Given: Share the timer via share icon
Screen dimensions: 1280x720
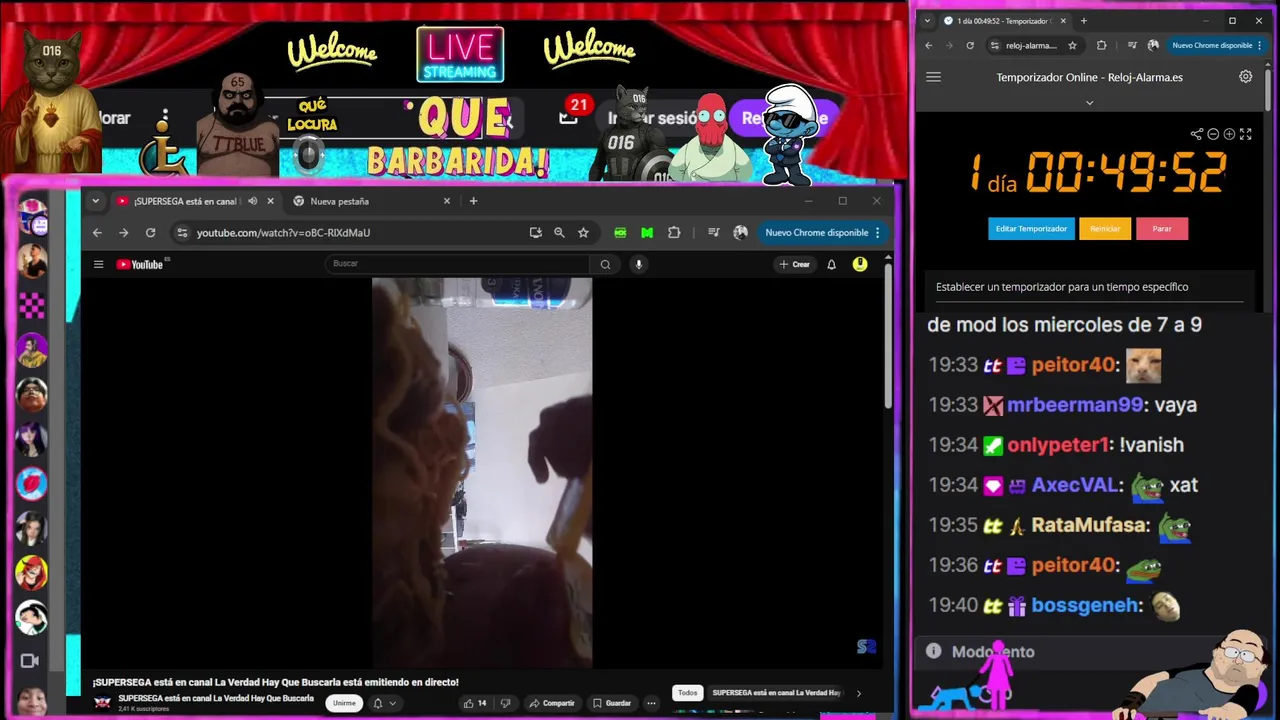Looking at the screenshot, I should 1196,134.
